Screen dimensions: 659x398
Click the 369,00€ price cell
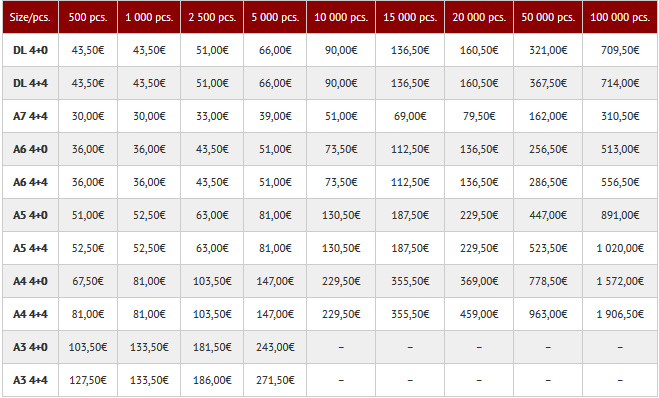pyautogui.click(x=479, y=281)
